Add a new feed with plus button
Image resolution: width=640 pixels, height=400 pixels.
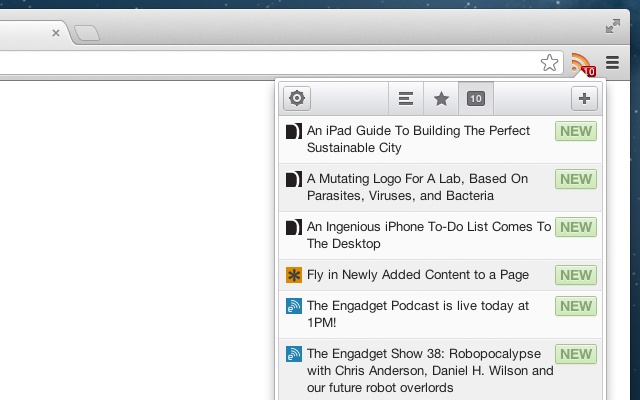[584, 98]
